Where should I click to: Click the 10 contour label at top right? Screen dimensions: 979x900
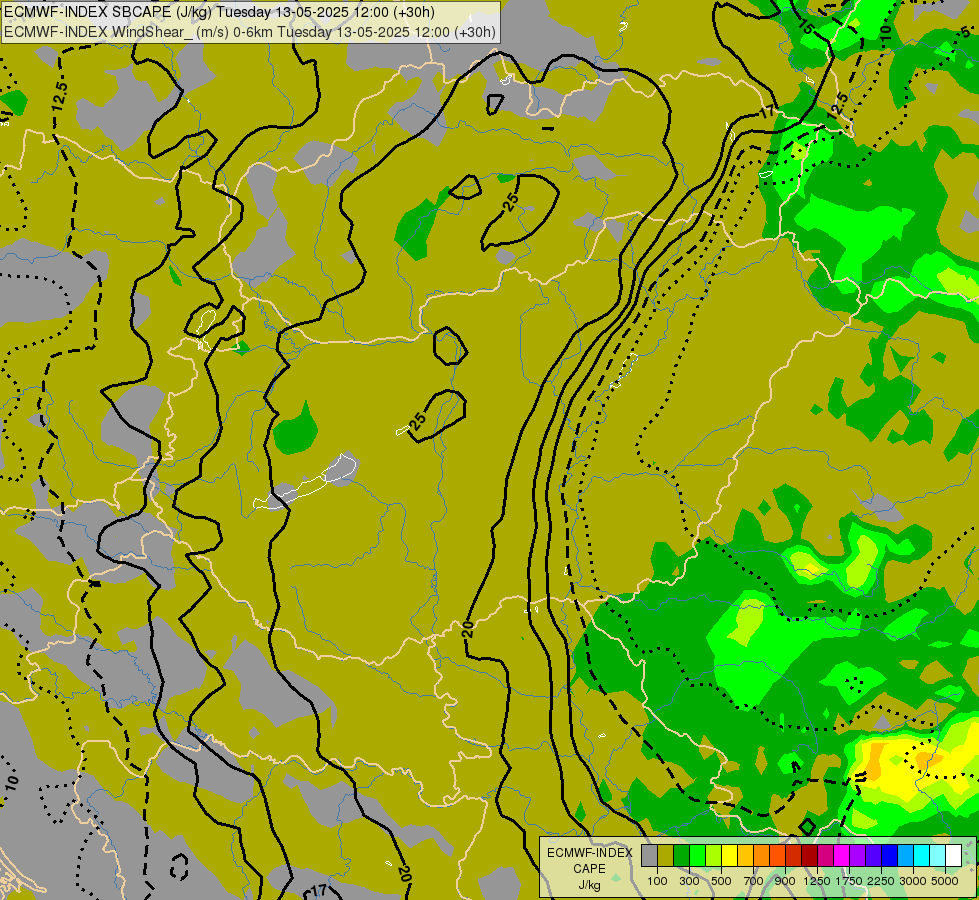coord(885,32)
